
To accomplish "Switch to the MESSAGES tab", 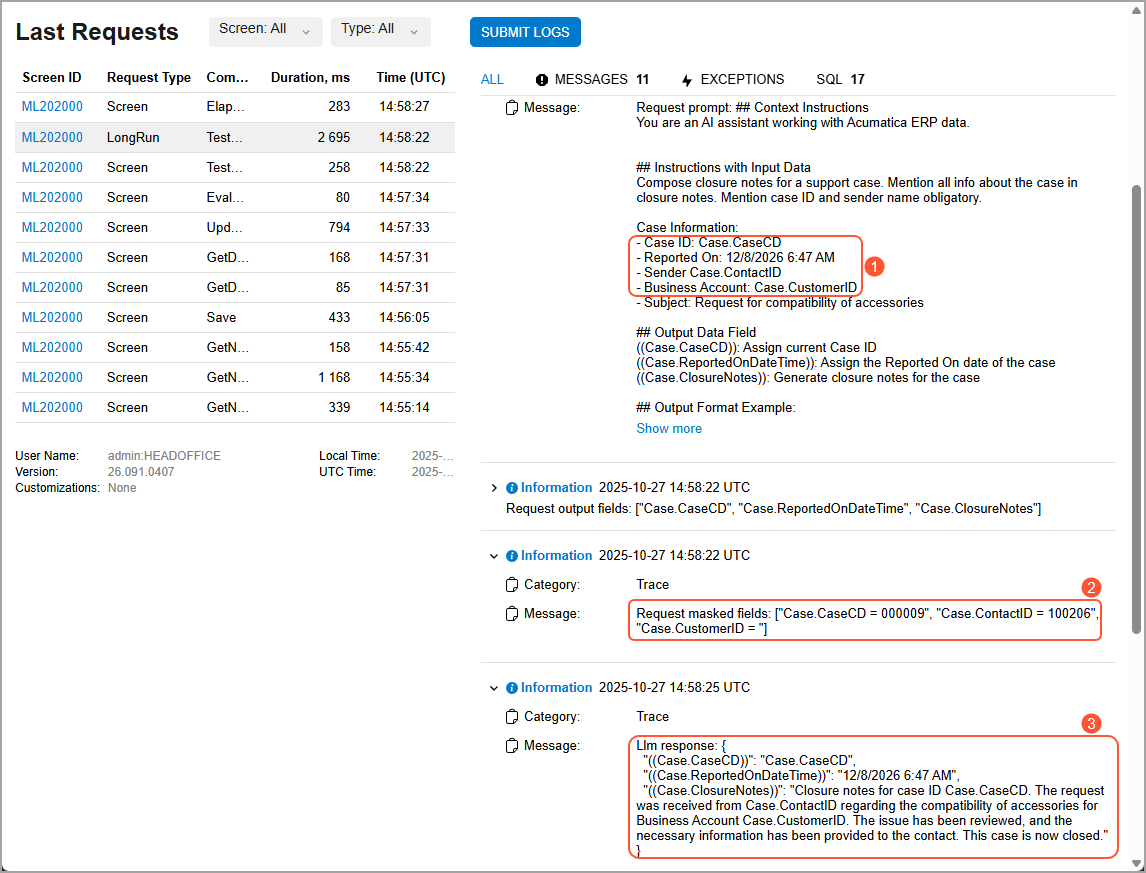I will (x=592, y=79).
